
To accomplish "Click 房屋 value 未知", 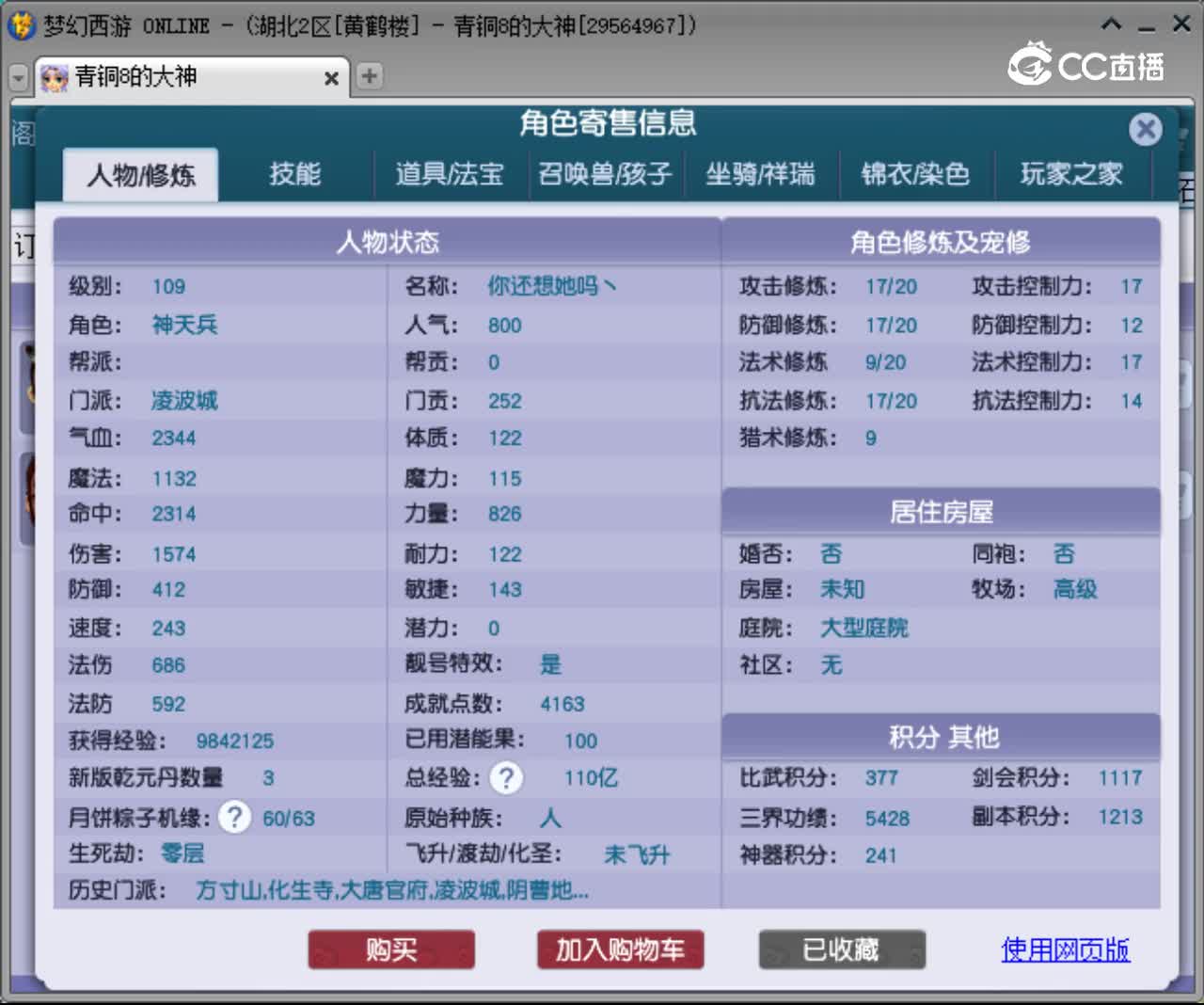I will tap(842, 589).
